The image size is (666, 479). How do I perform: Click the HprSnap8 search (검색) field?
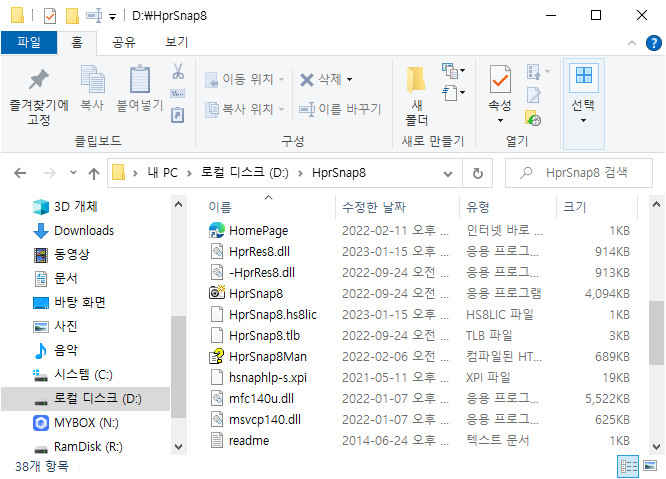pos(579,173)
